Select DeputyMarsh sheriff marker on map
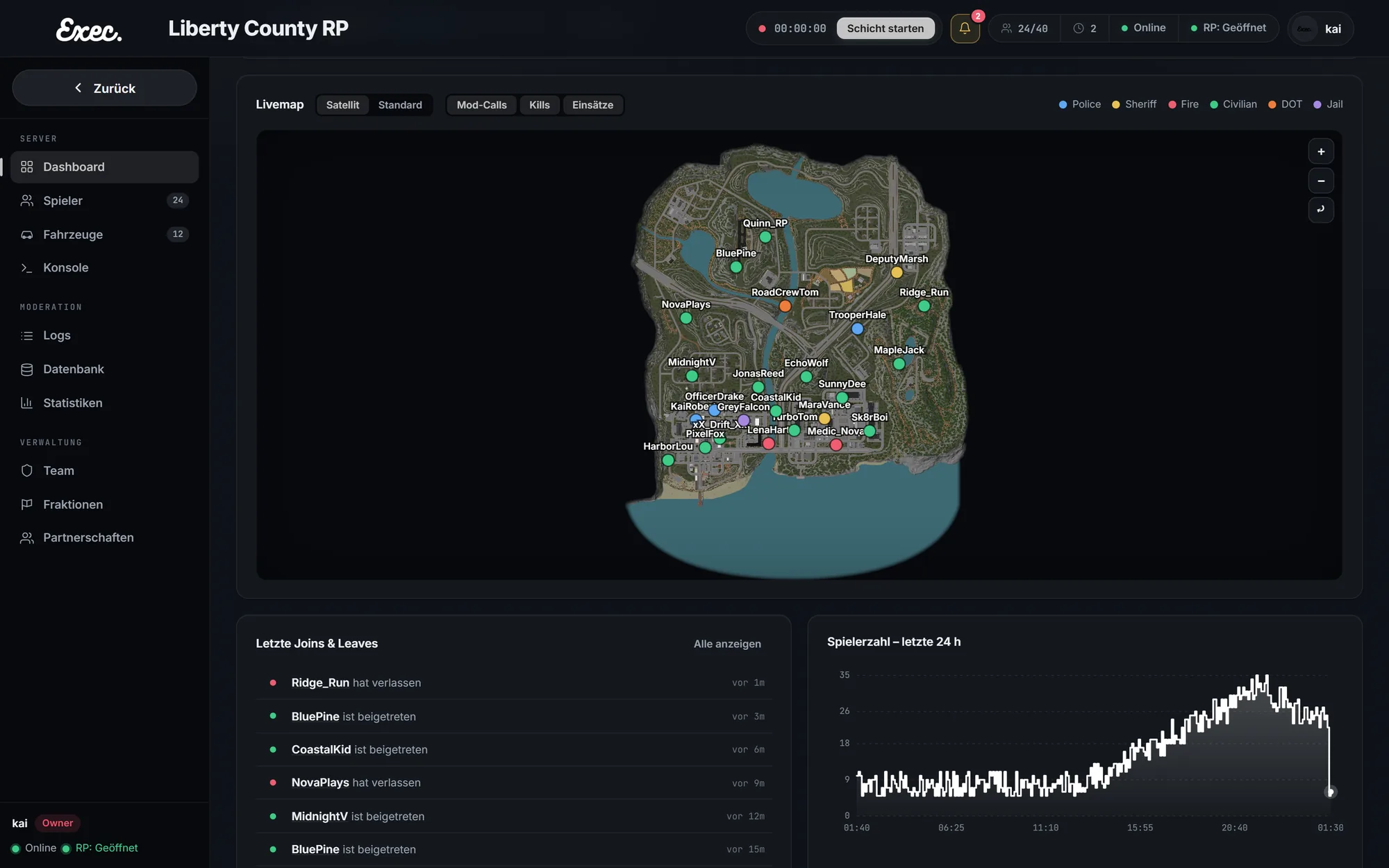This screenshot has height=868, width=1389. (897, 272)
